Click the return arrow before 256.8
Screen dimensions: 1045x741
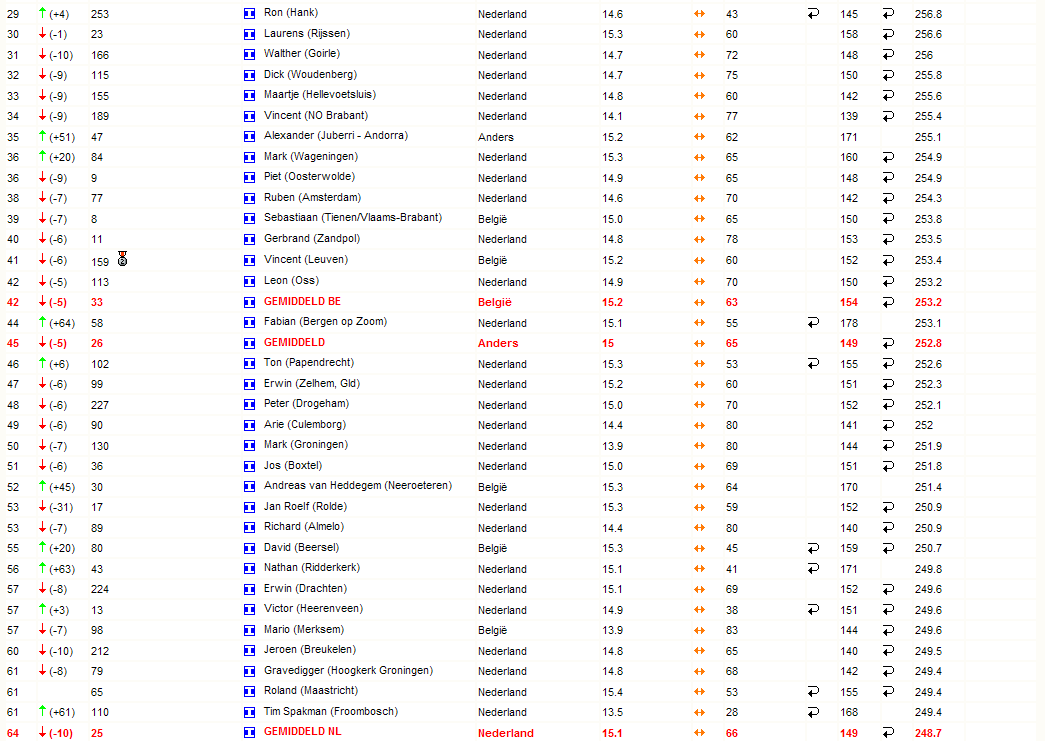point(888,13)
